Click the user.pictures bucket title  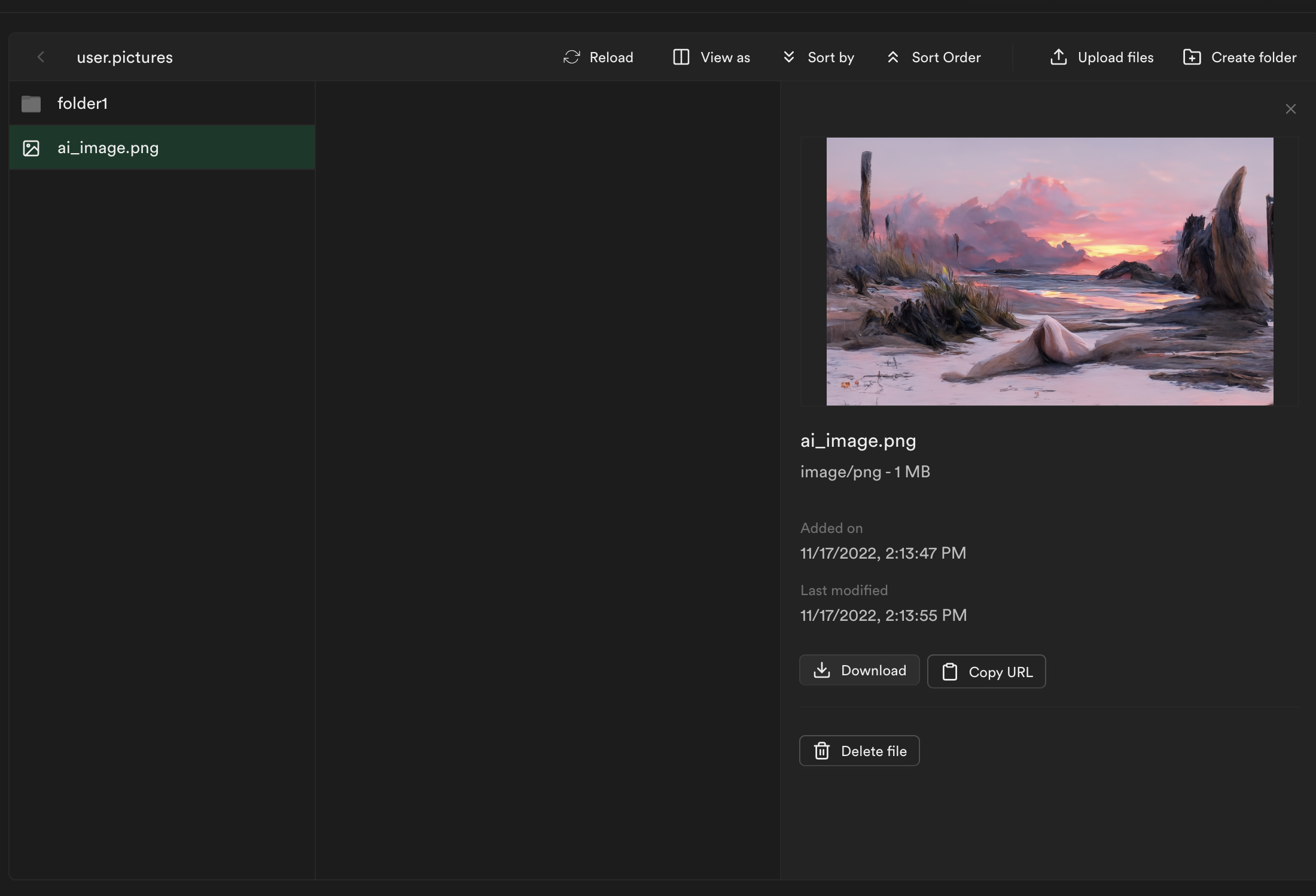[x=124, y=57]
